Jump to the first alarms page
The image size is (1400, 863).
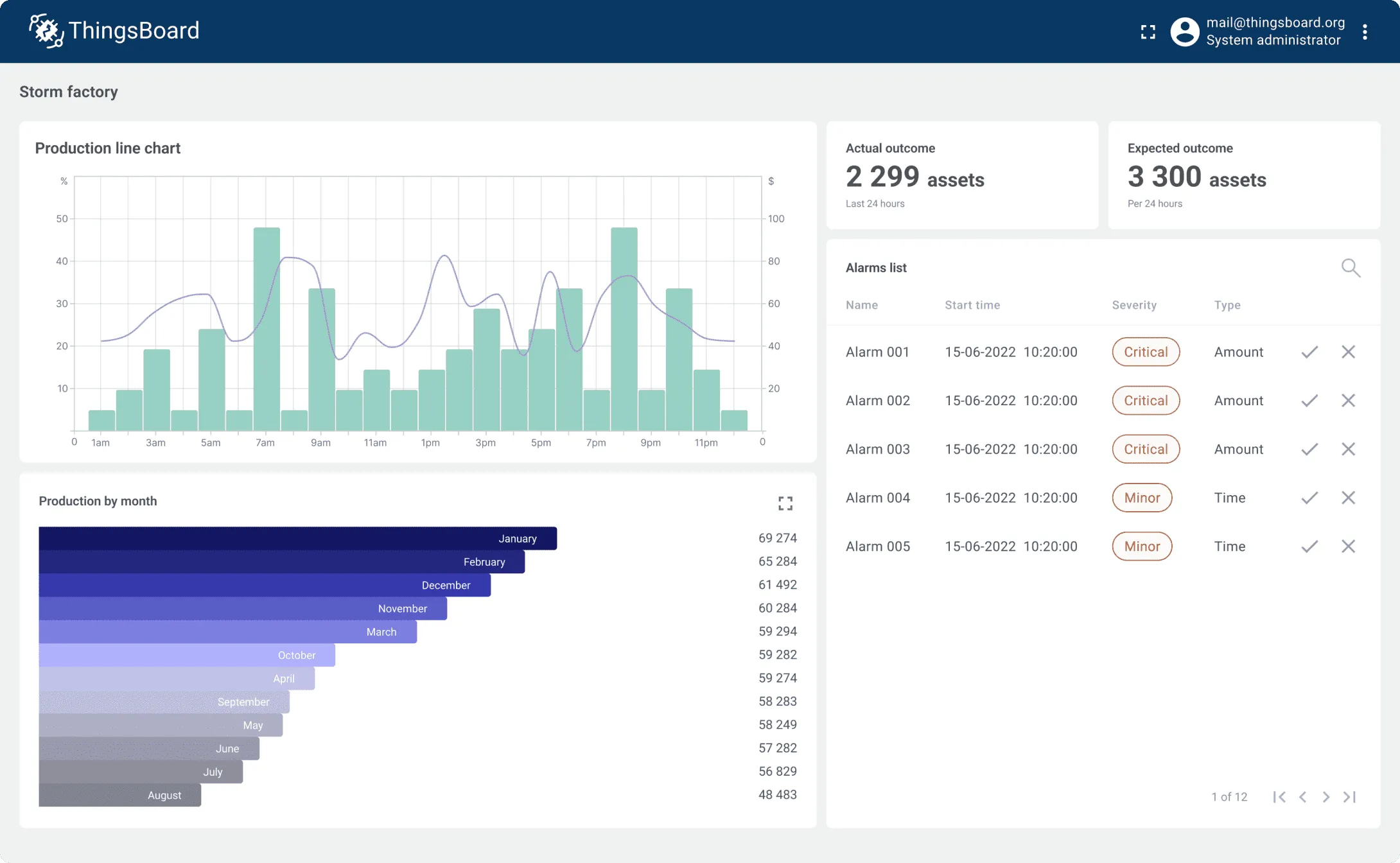[1279, 797]
